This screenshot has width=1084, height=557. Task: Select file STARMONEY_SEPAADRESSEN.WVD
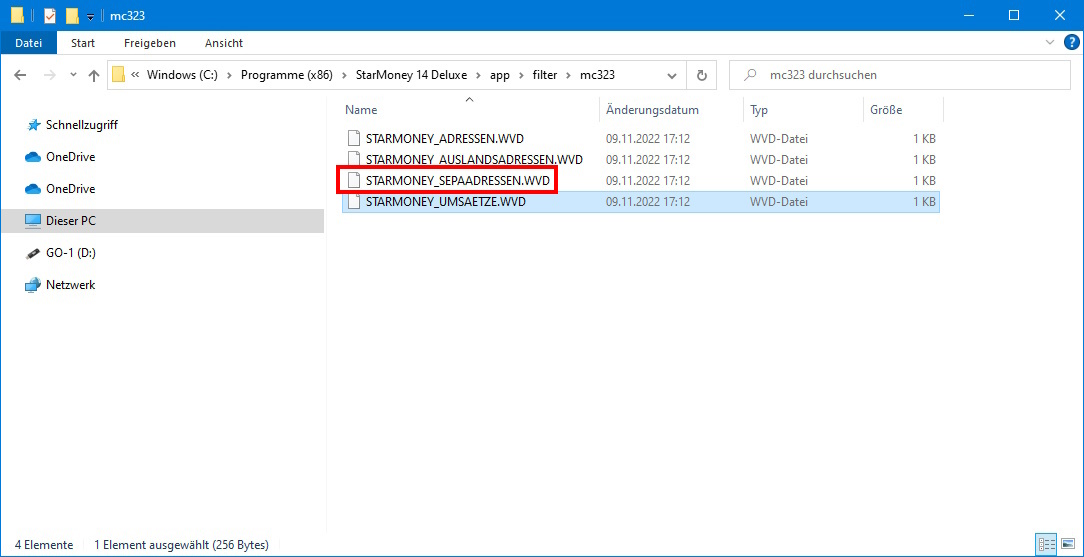(x=458, y=181)
